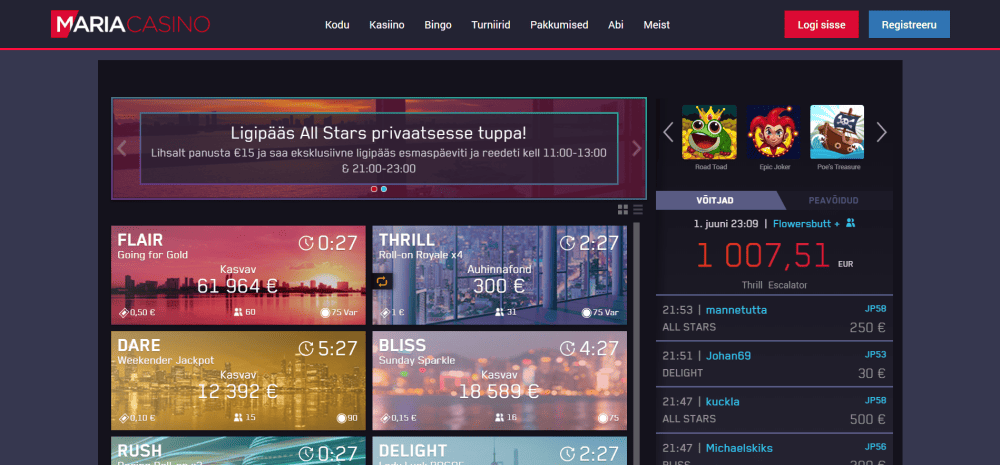Click the DELIGHT room timer clock icon

click(568, 454)
